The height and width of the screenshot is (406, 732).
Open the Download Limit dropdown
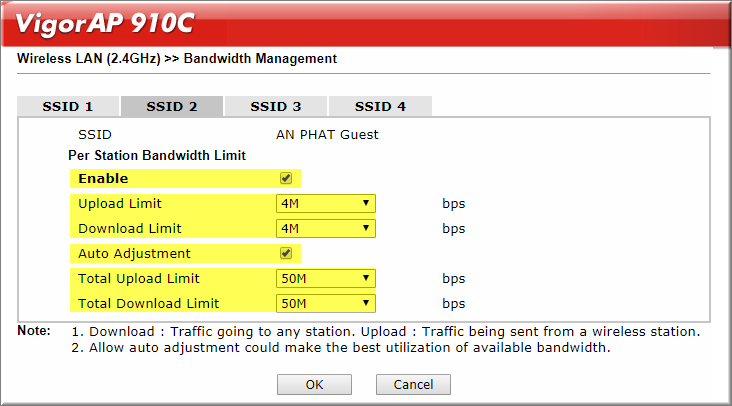tap(325, 229)
